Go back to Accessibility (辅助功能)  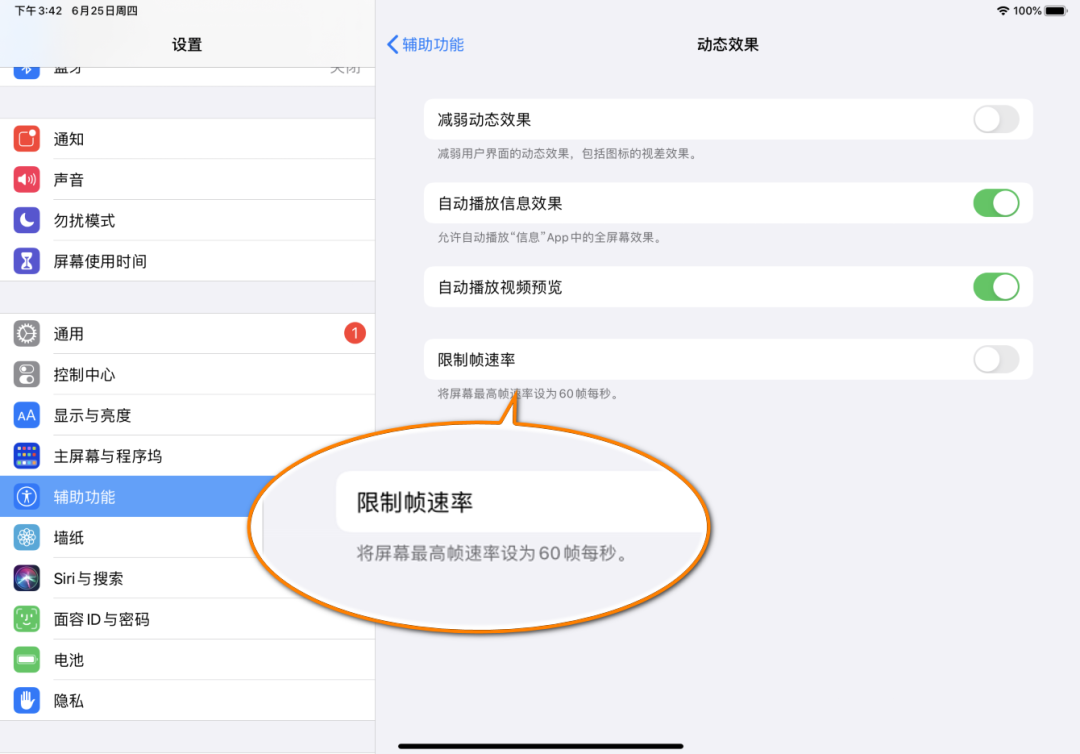click(425, 44)
